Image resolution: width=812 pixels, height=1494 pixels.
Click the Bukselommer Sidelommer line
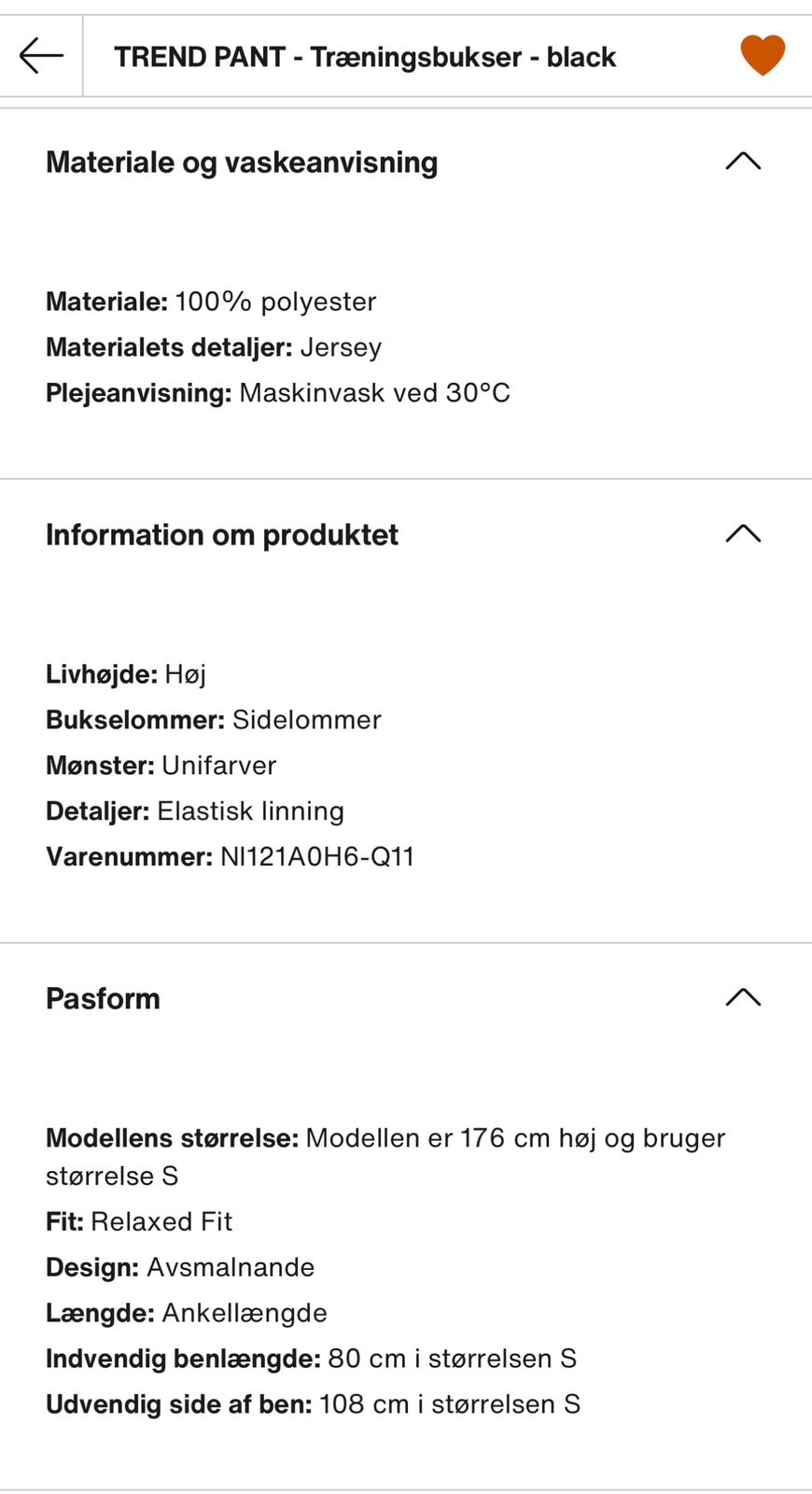(214, 720)
